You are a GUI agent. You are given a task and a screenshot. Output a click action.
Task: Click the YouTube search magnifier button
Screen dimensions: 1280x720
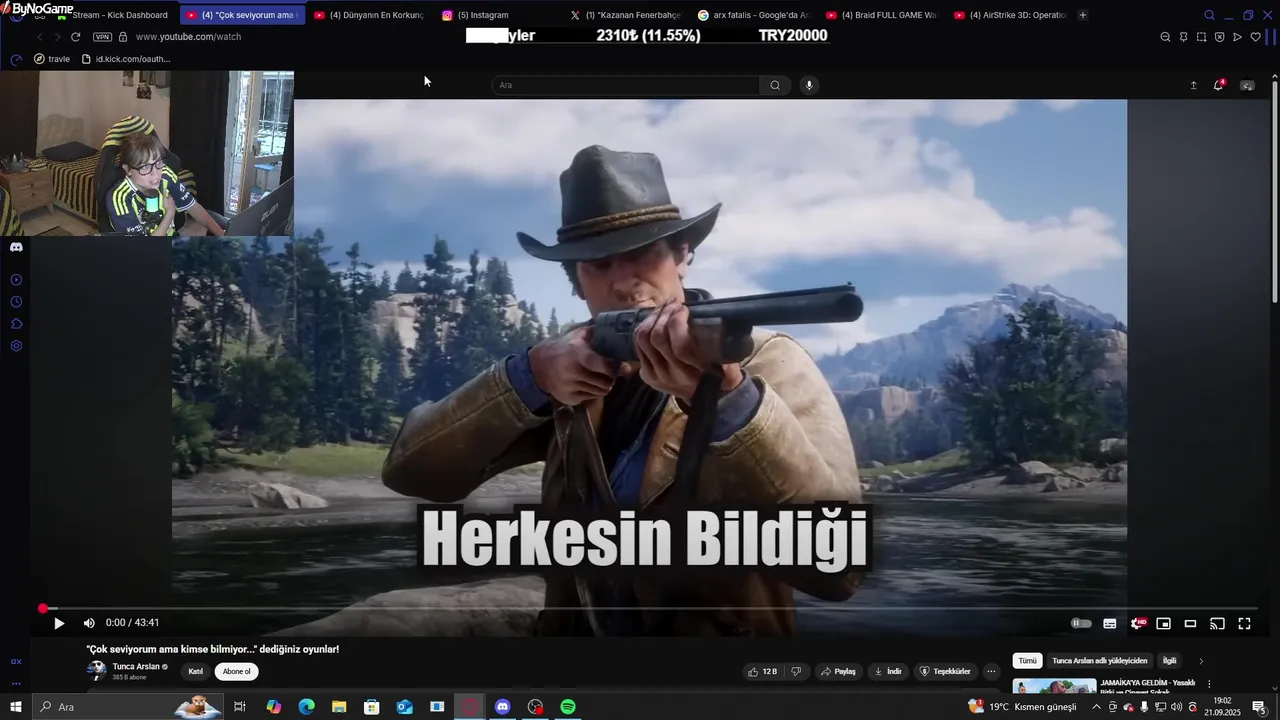point(775,85)
